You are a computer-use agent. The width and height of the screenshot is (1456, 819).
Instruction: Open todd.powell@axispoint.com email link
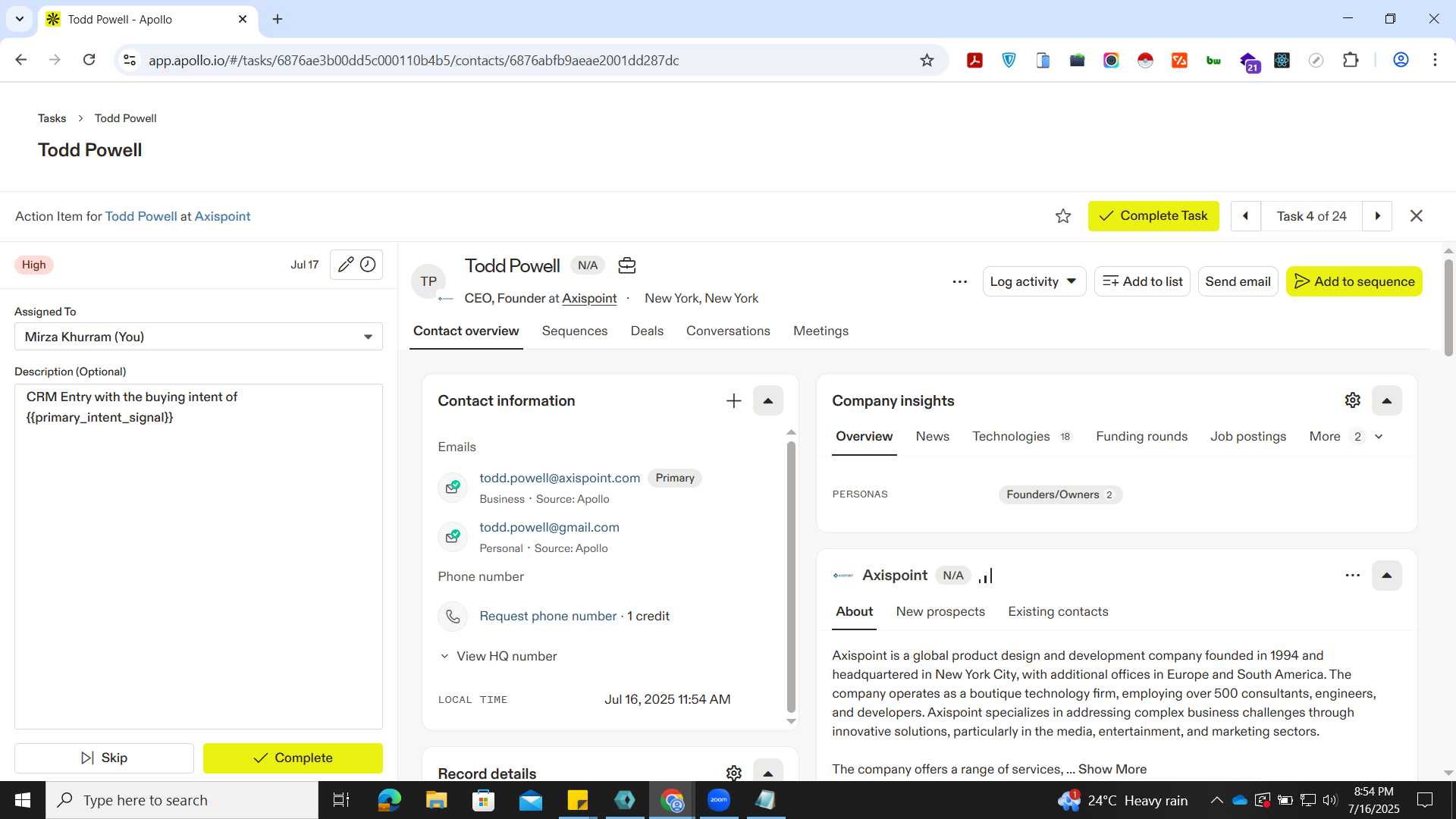tap(560, 478)
